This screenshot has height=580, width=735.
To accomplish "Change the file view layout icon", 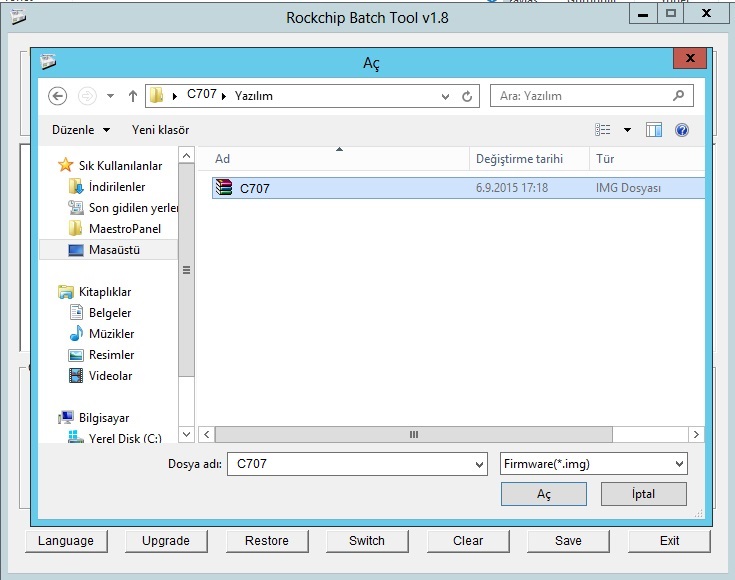I will tap(603, 130).
